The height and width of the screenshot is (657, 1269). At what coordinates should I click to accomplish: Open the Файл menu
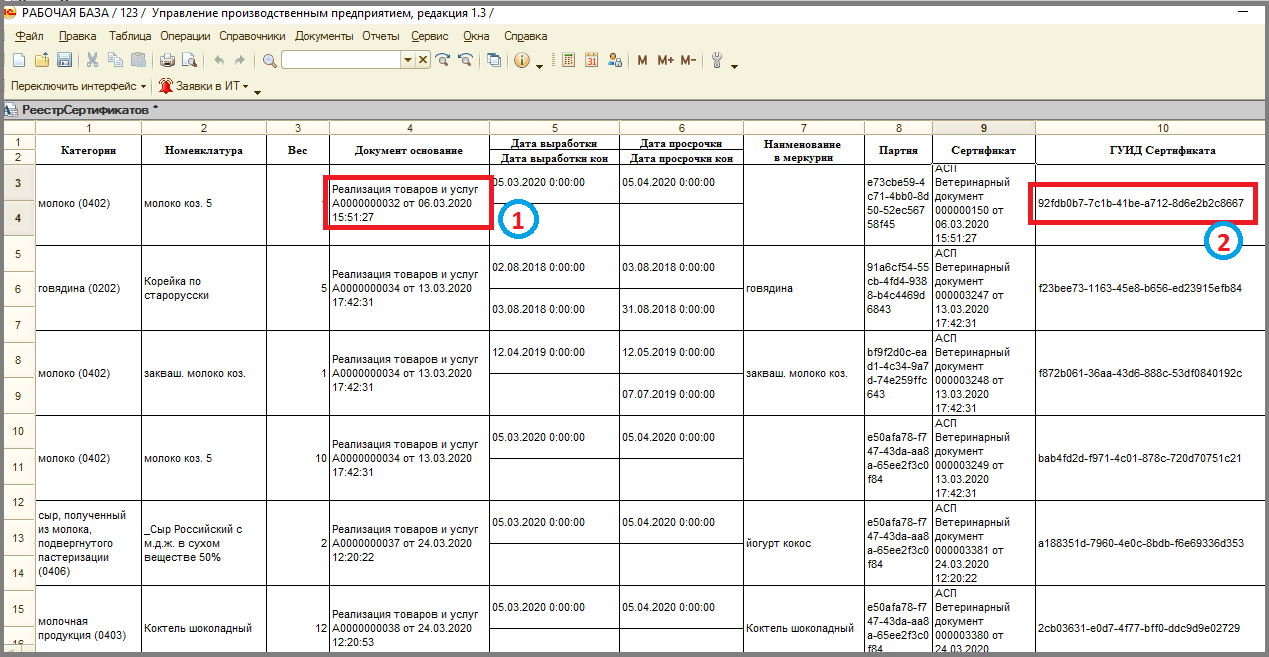click(x=30, y=36)
